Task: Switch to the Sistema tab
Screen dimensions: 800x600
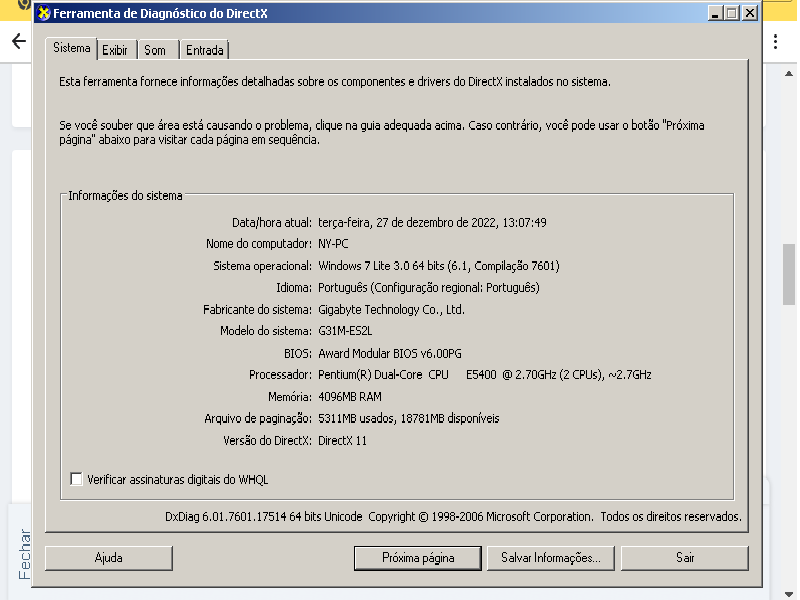Action: click(x=71, y=48)
